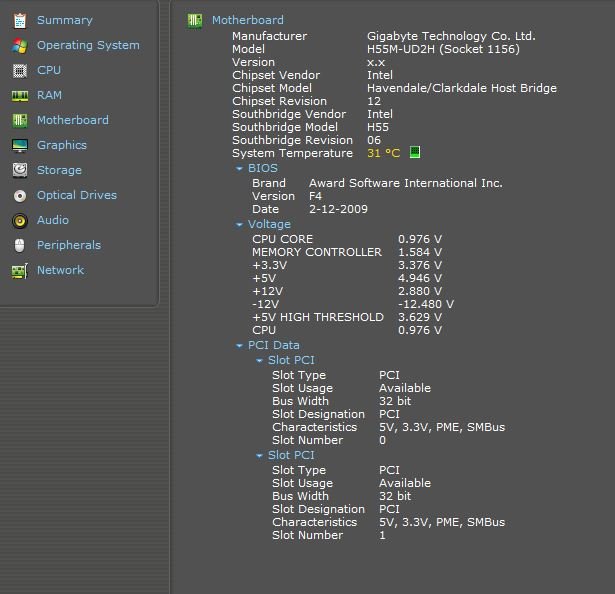Click the Operating System Windows flag icon
The height and width of the screenshot is (594, 615).
point(19,45)
